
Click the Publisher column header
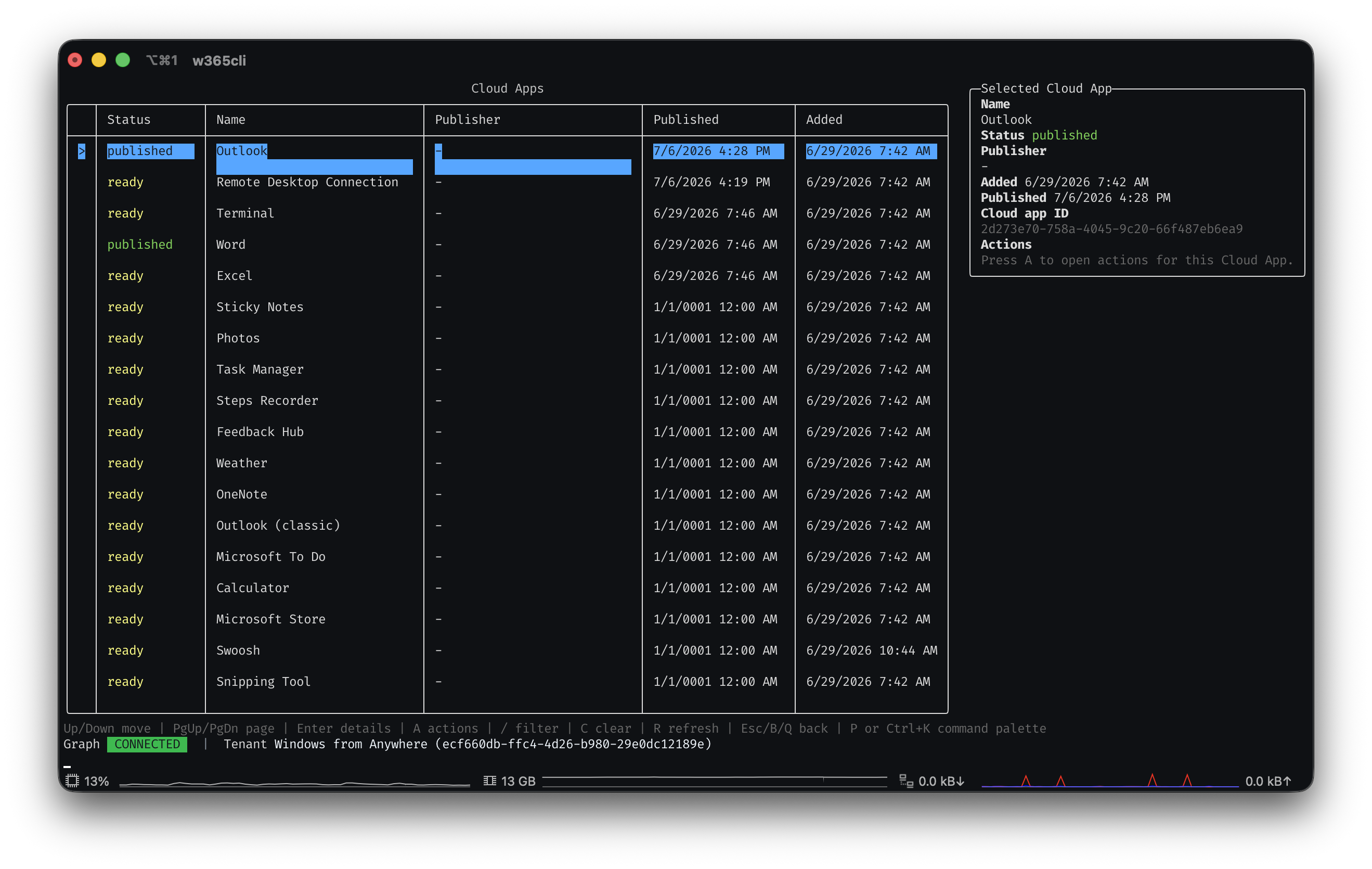467,120
